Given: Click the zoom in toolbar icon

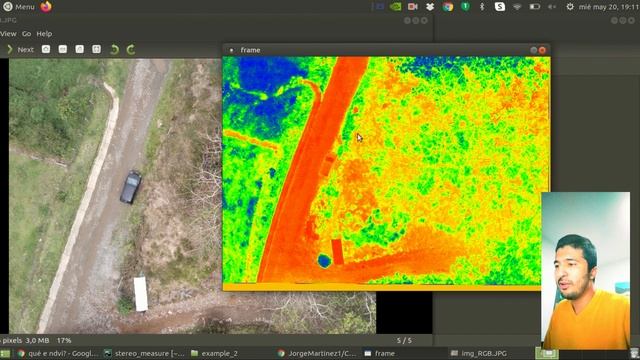Looking at the screenshot, I should pyautogui.click(x=46, y=49).
